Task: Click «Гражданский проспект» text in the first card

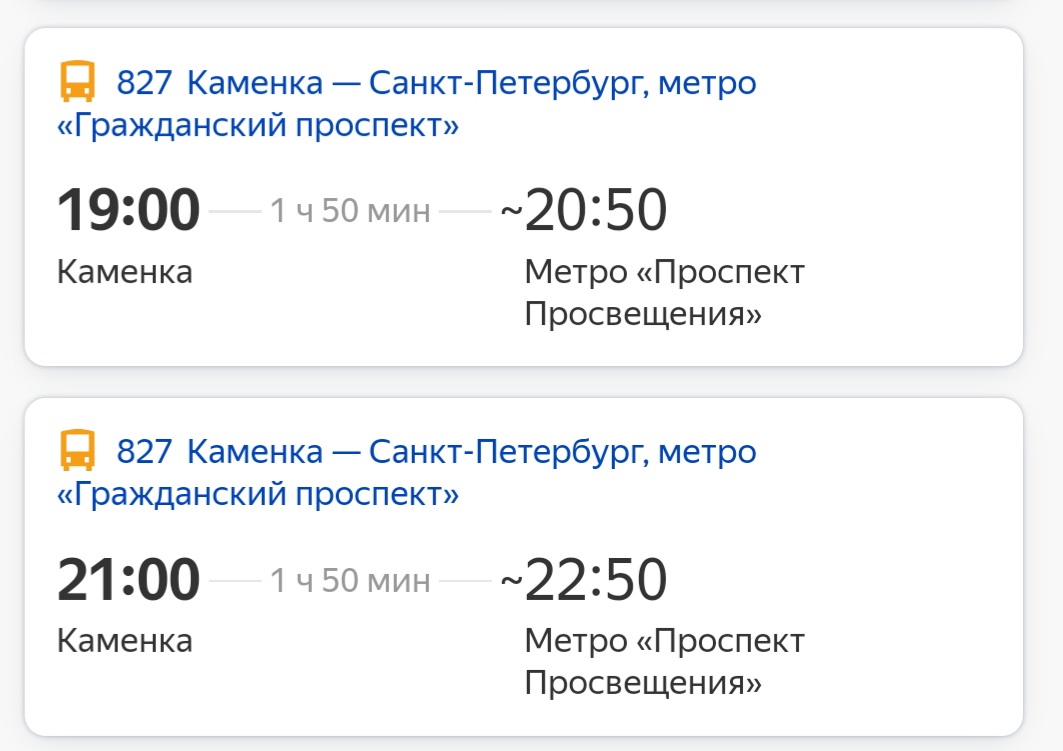Action: [258, 127]
